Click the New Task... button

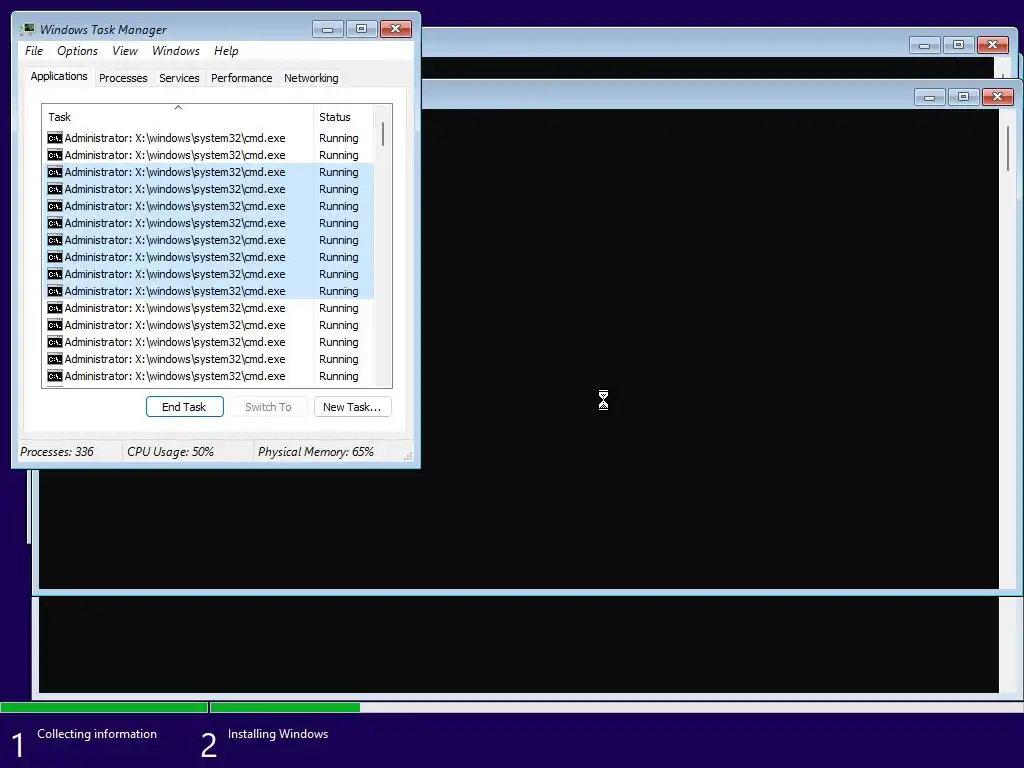[353, 407]
